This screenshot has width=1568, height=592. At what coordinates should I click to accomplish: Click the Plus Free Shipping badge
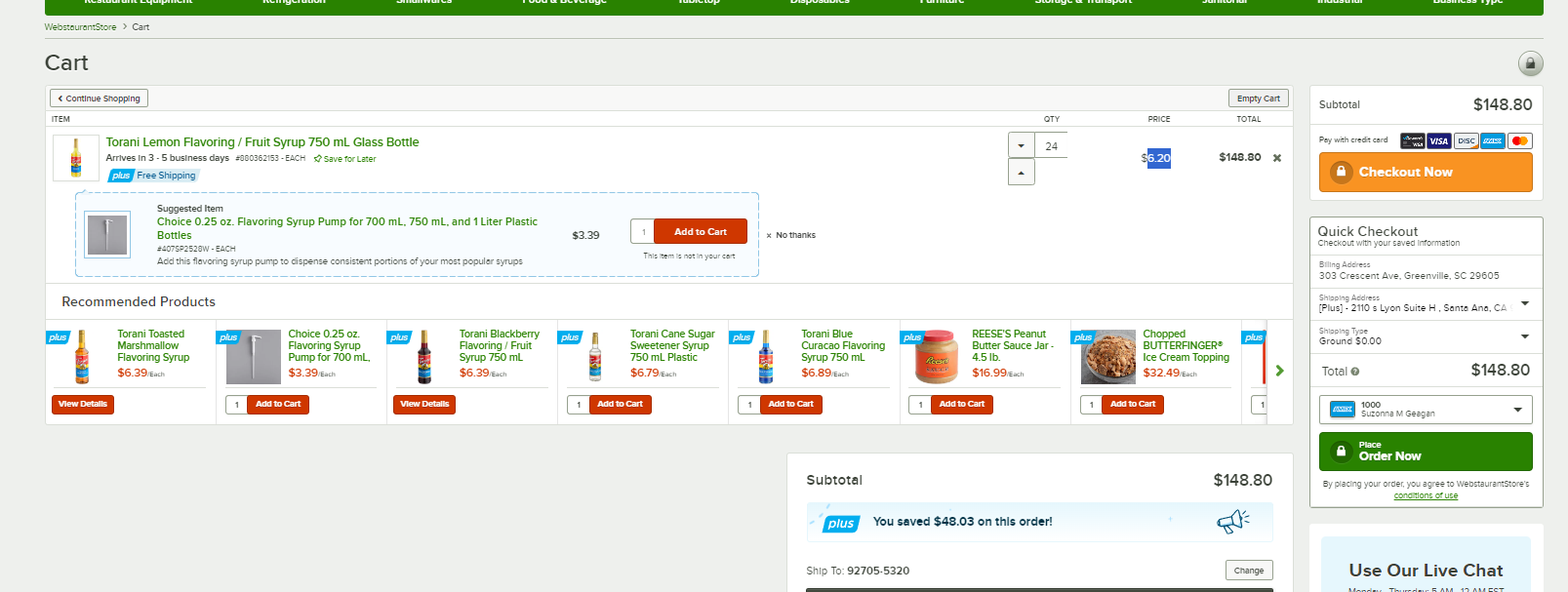pos(153,176)
